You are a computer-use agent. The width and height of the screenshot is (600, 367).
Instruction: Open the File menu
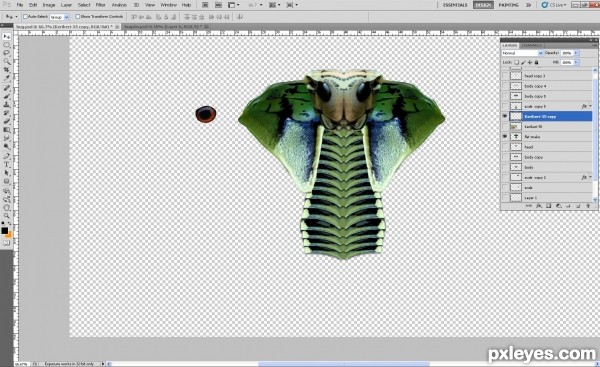20,5
